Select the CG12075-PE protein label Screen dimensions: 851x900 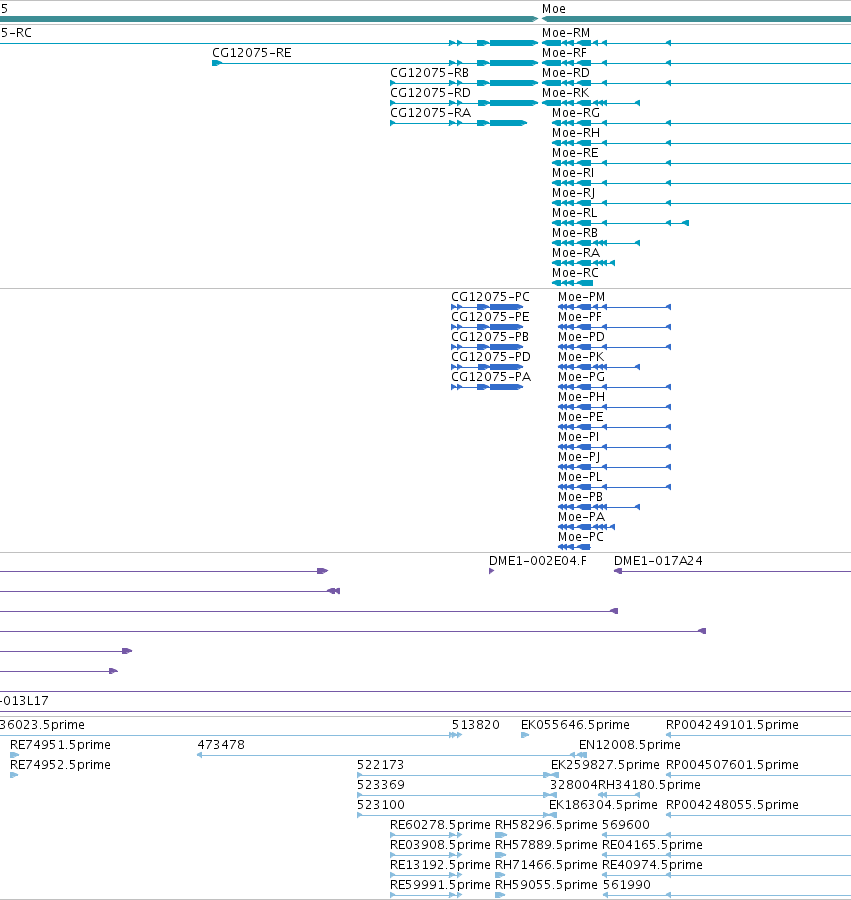tap(490, 317)
